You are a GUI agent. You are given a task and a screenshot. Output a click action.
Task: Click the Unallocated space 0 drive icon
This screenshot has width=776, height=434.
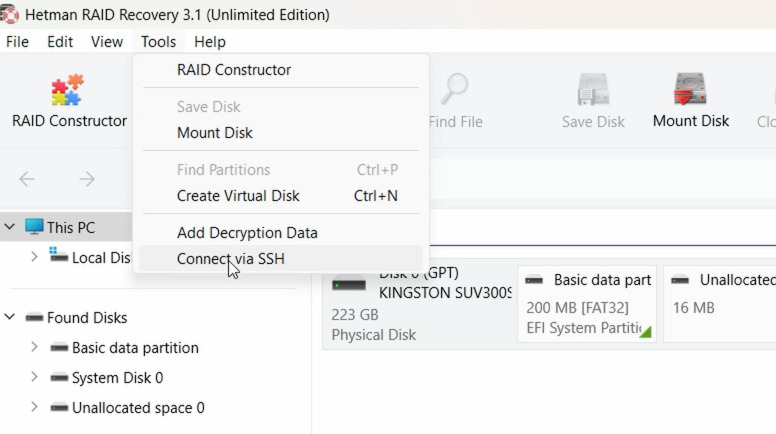click(59, 408)
